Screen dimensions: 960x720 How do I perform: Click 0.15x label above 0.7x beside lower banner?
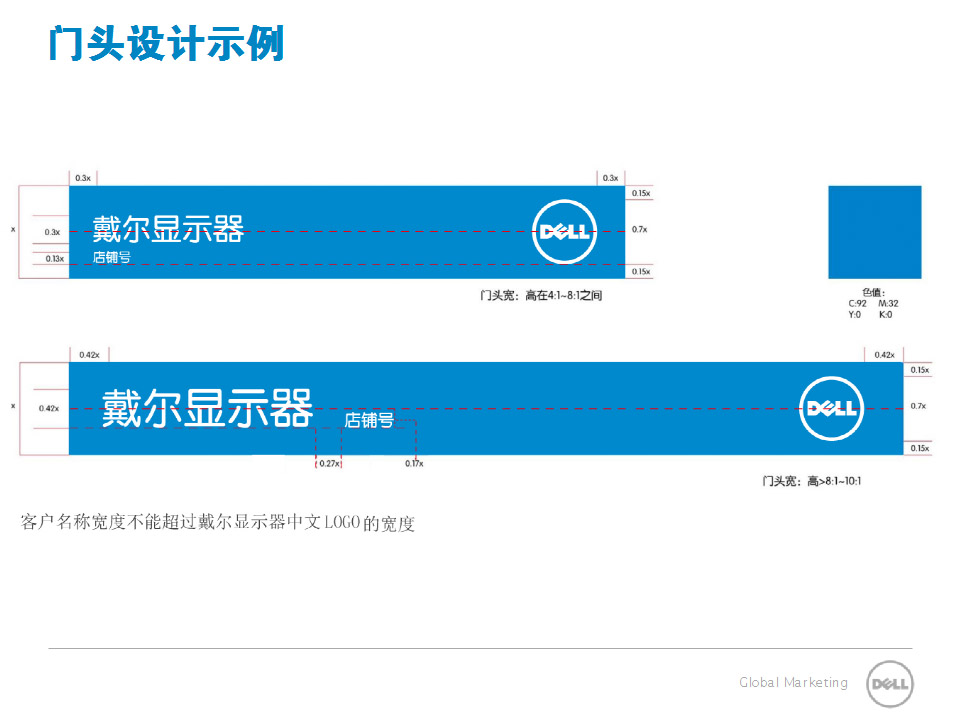pyautogui.click(x=920, y=370)
